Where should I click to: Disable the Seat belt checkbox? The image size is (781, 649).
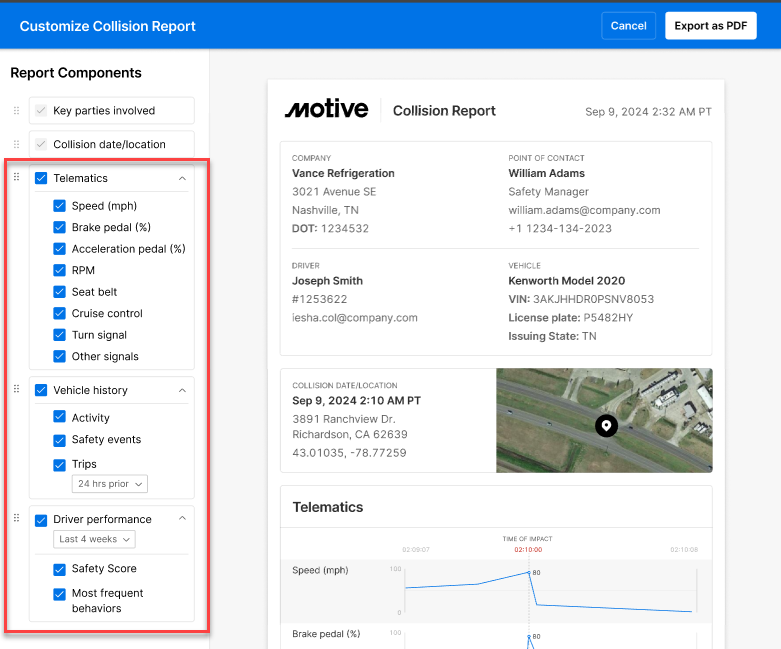[x=60, y=292]
